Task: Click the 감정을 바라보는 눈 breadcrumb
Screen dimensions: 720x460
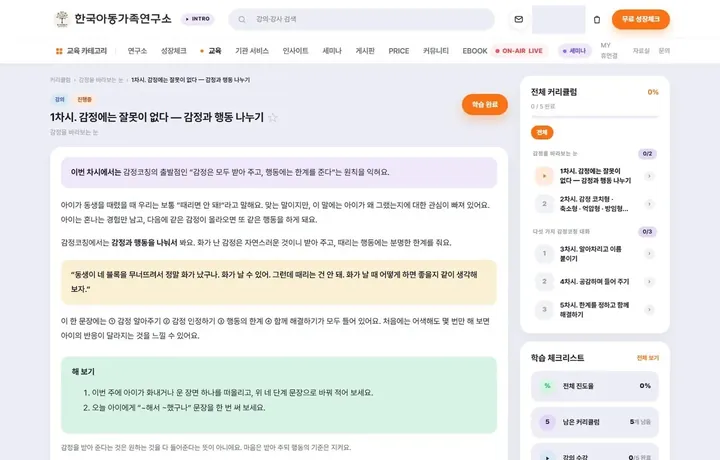Action: (x=101, y=80)
